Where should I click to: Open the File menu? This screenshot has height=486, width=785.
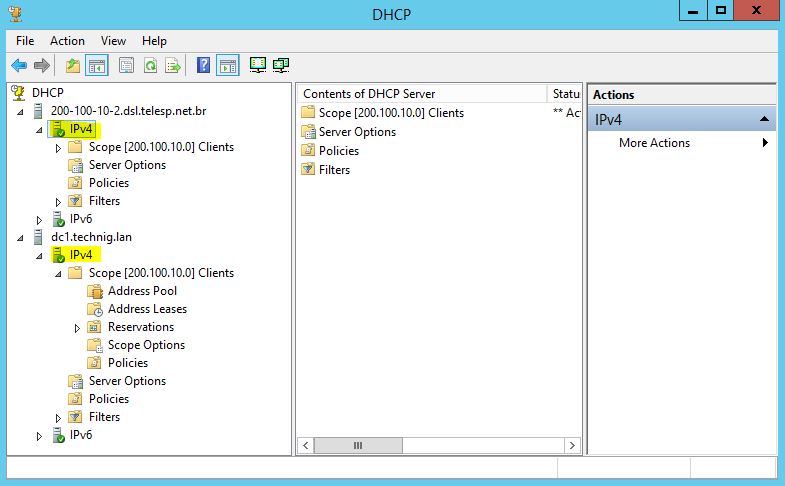(x=25, y=41)
